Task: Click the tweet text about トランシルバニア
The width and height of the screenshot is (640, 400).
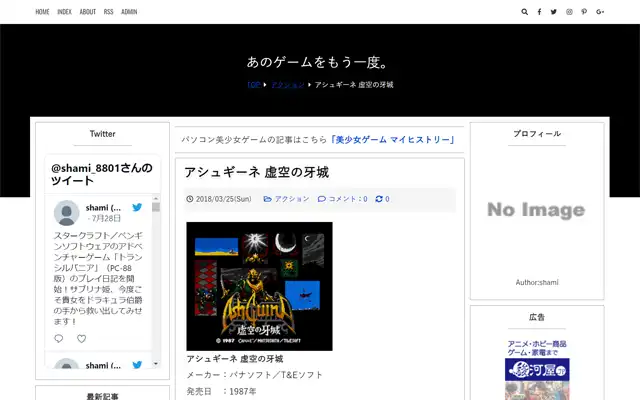Action: [x=98, y=278]
